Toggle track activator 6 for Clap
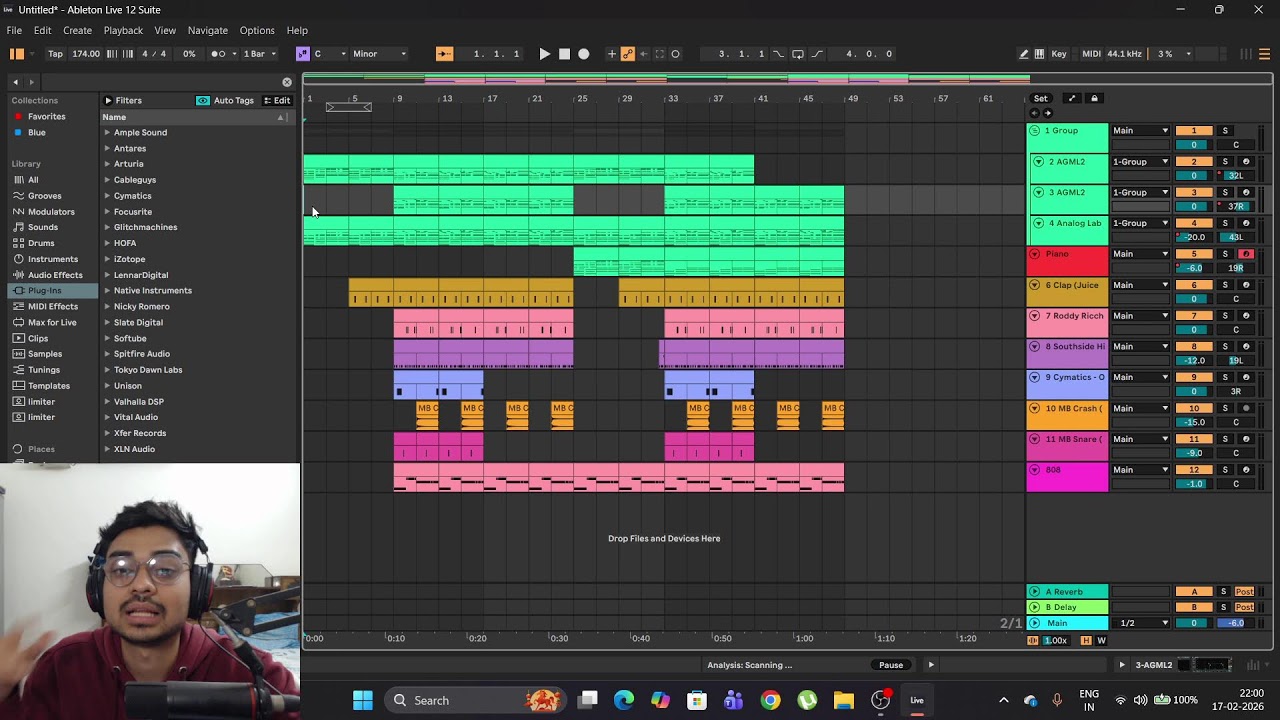Screen dimensions: 1280x720 pyautogui.click(x=1194, y=285)
